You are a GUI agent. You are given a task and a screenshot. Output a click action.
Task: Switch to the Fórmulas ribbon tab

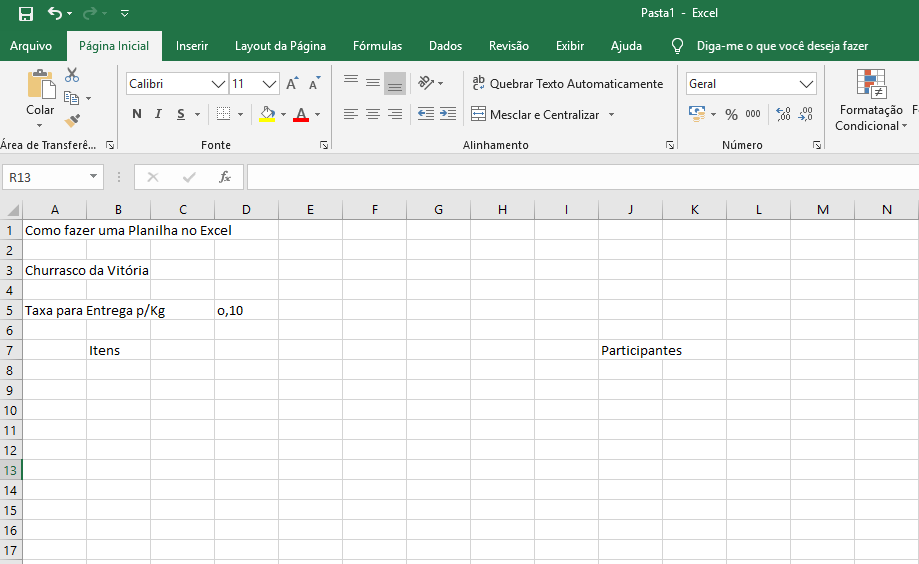pyautogui.click(x=377, y=46)
